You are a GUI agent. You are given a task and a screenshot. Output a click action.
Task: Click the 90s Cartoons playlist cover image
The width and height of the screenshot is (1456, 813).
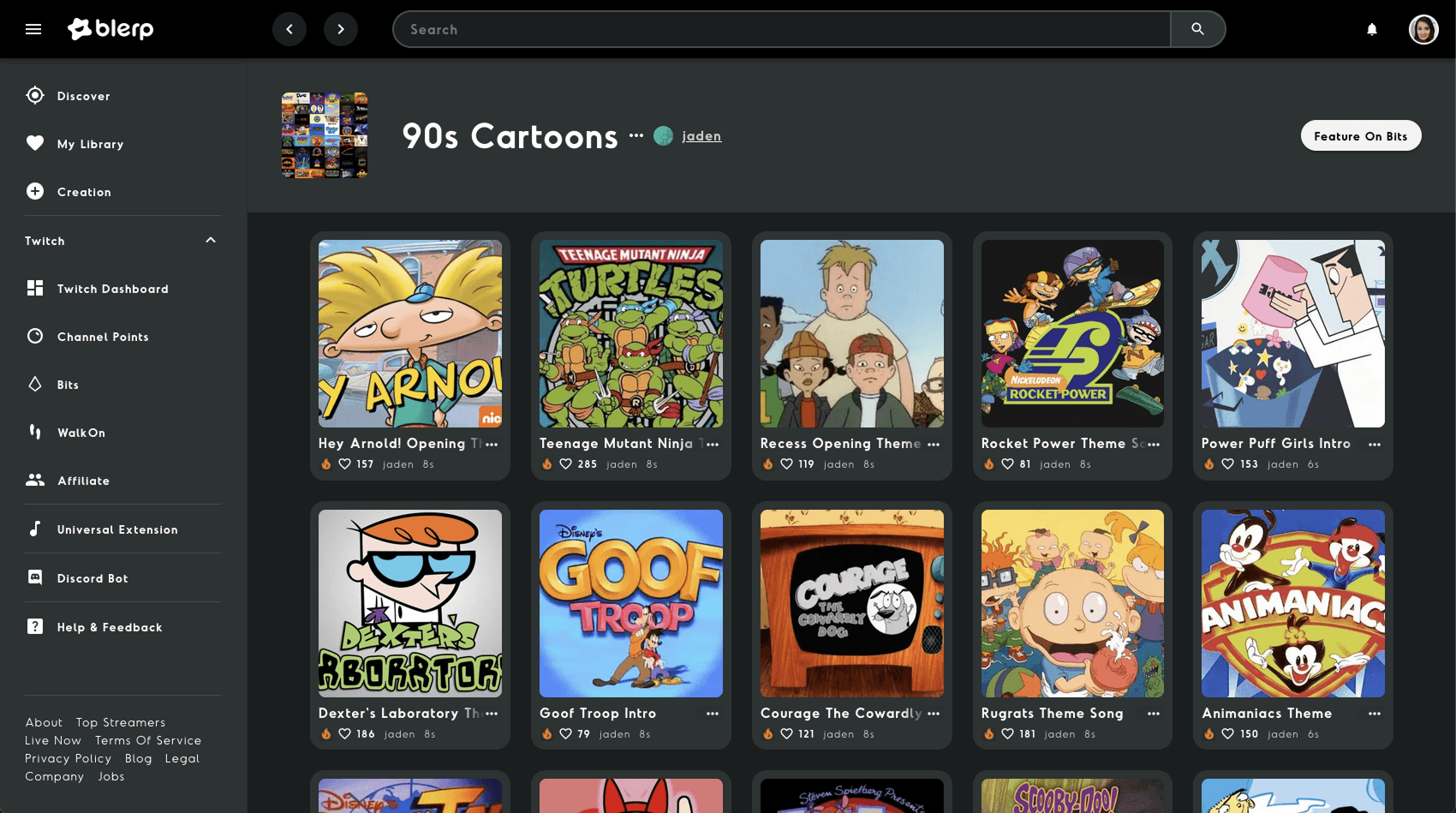tap(325, 135)
